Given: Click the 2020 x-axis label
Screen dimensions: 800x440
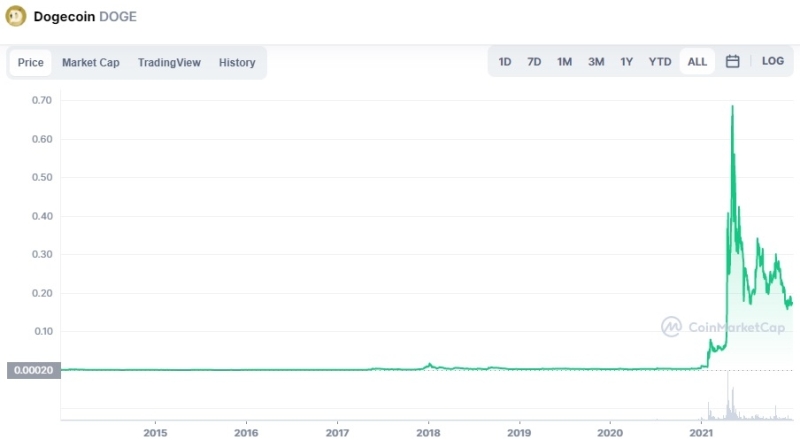Looking at the screenshot, I should point(610,433).
